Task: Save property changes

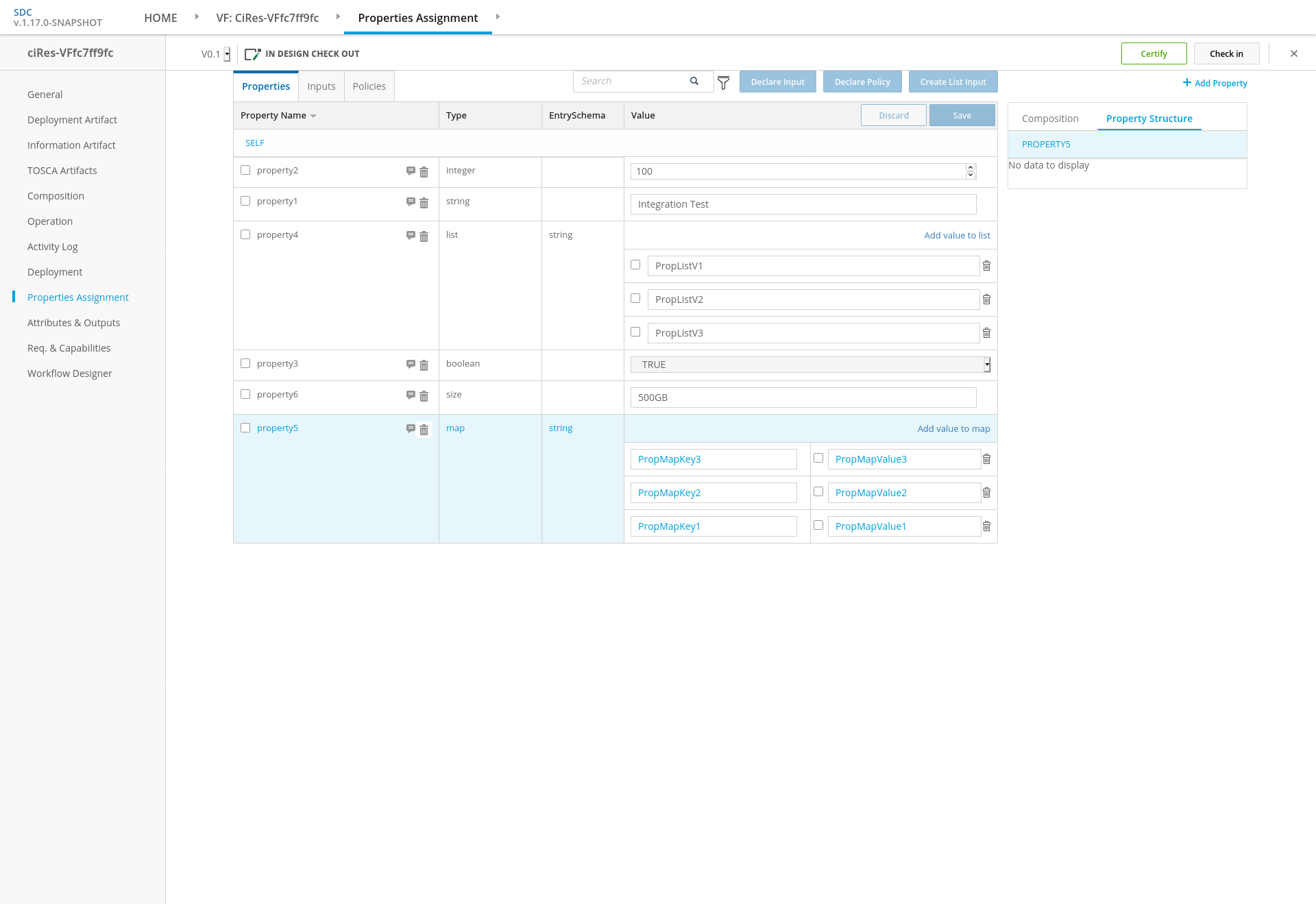Action: [x=962, y=115]
